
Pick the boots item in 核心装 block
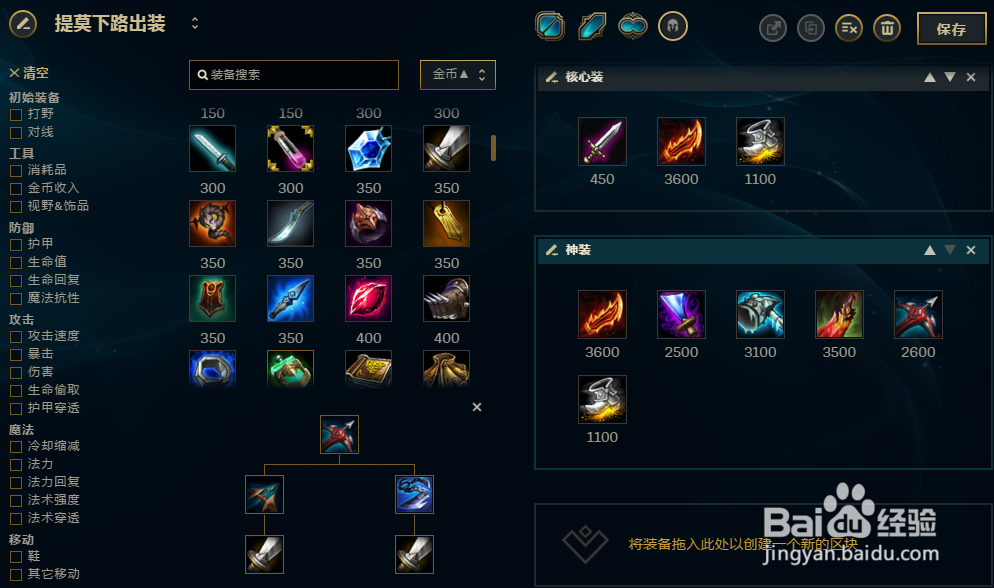[760, 141]
